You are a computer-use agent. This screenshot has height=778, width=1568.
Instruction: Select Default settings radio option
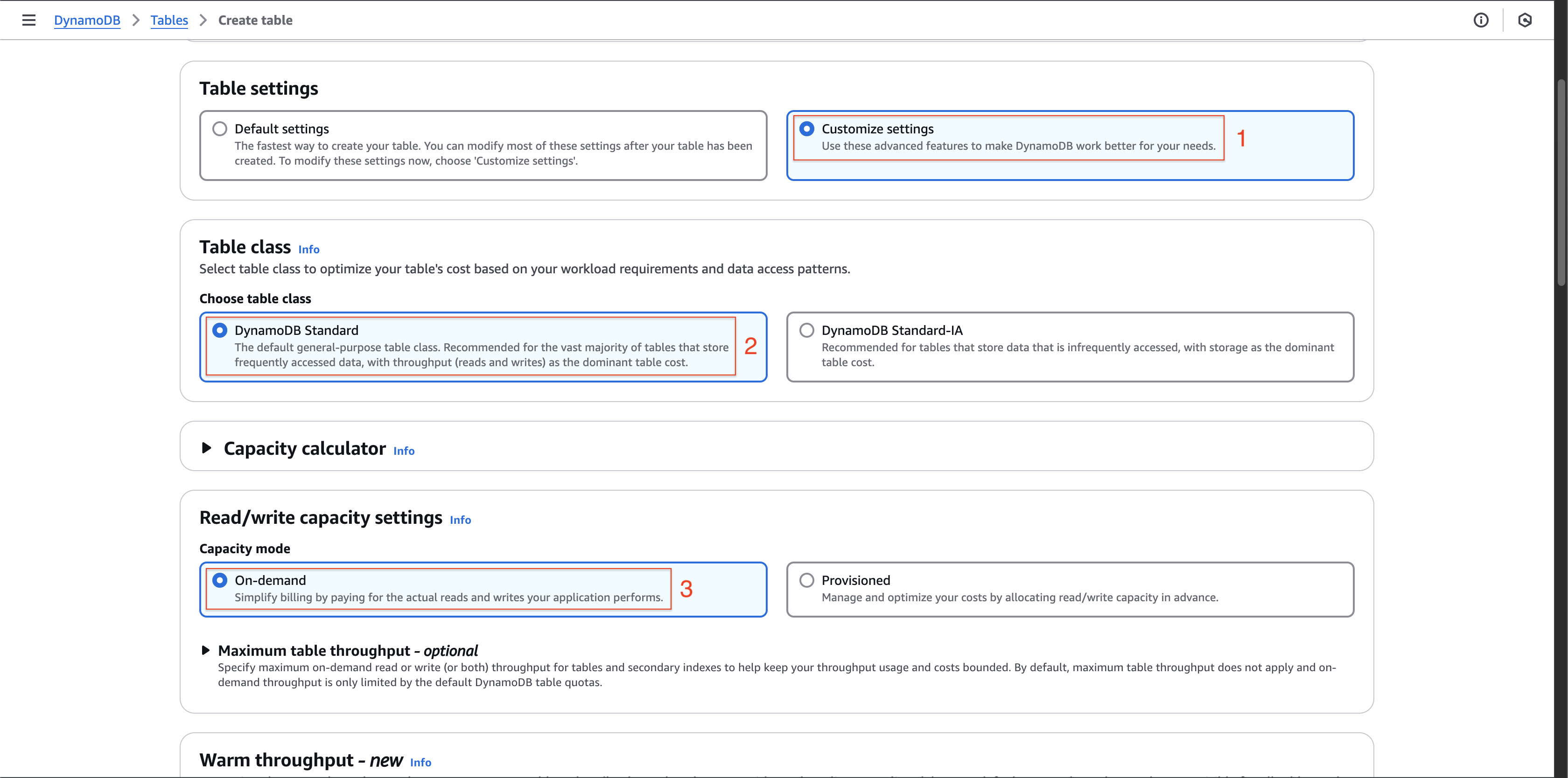(x=220, y=129)
